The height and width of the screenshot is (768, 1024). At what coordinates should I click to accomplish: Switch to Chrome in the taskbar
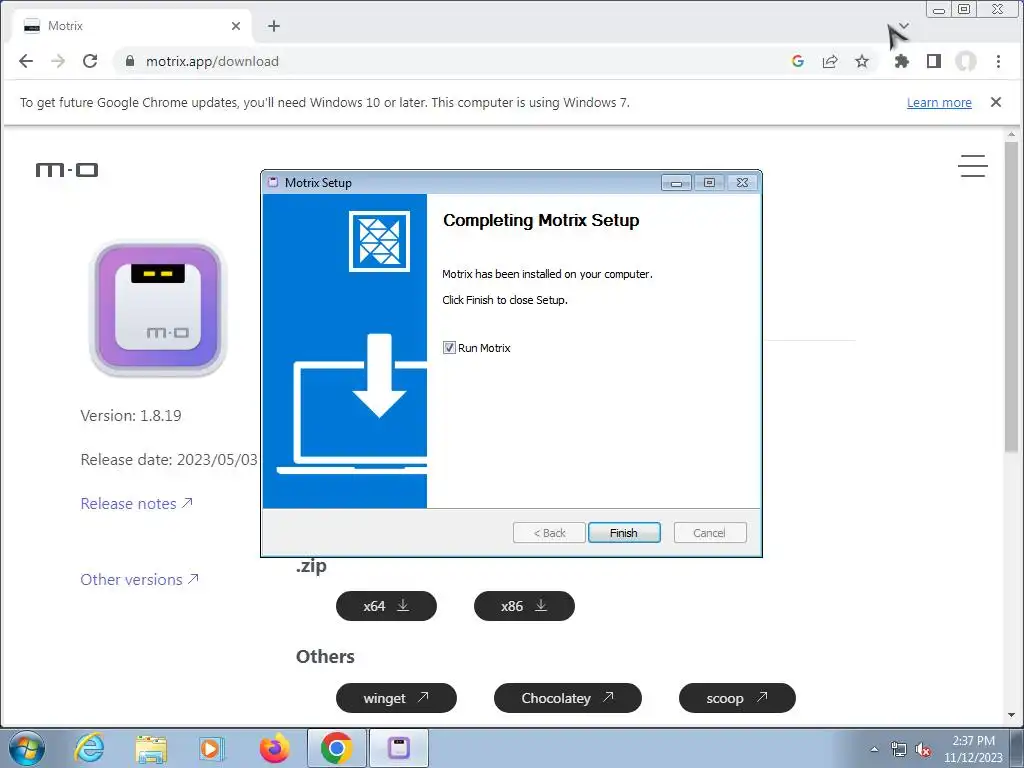[x=336, y=748]
